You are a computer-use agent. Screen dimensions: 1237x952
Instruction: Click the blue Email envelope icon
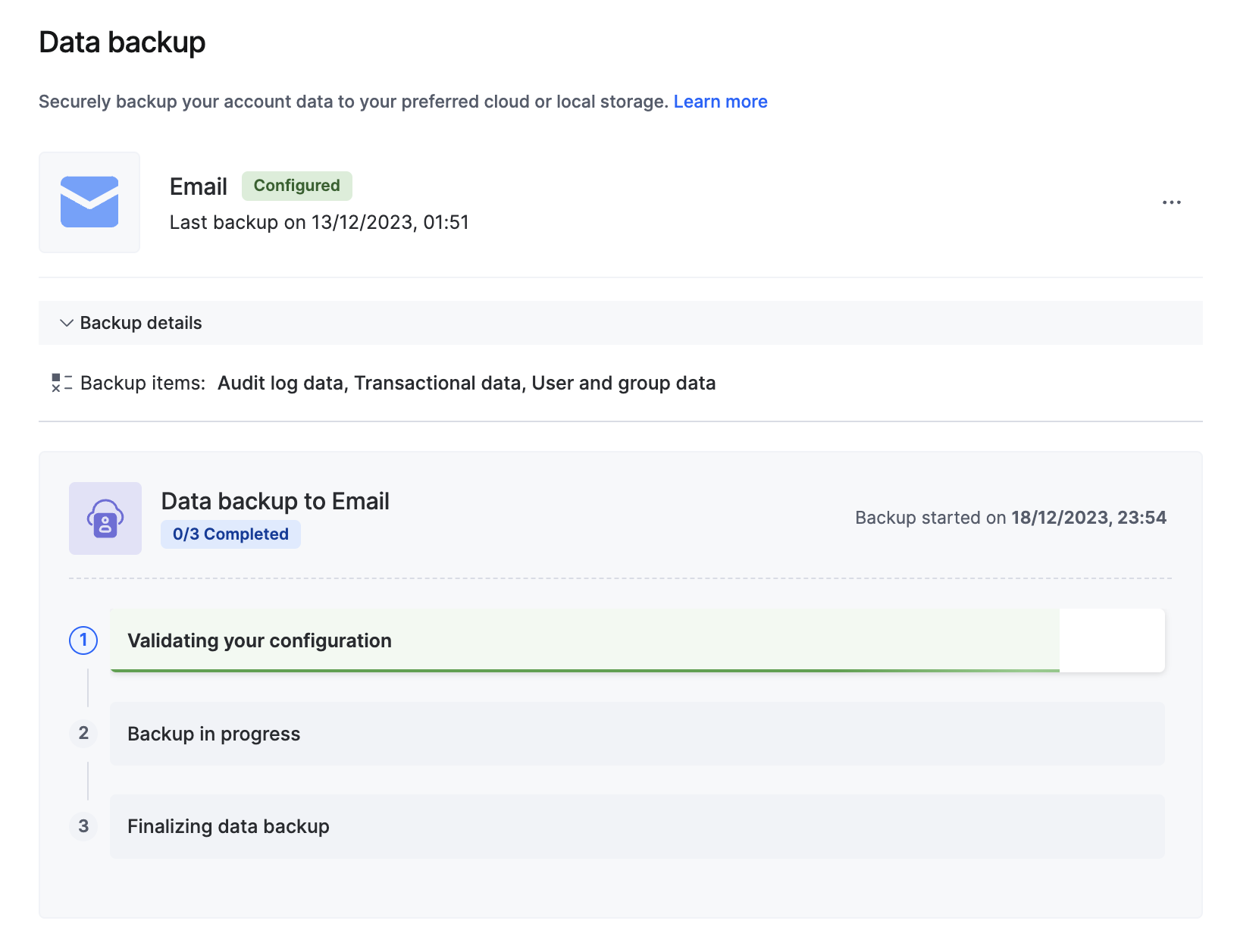[x=89, y=202]
